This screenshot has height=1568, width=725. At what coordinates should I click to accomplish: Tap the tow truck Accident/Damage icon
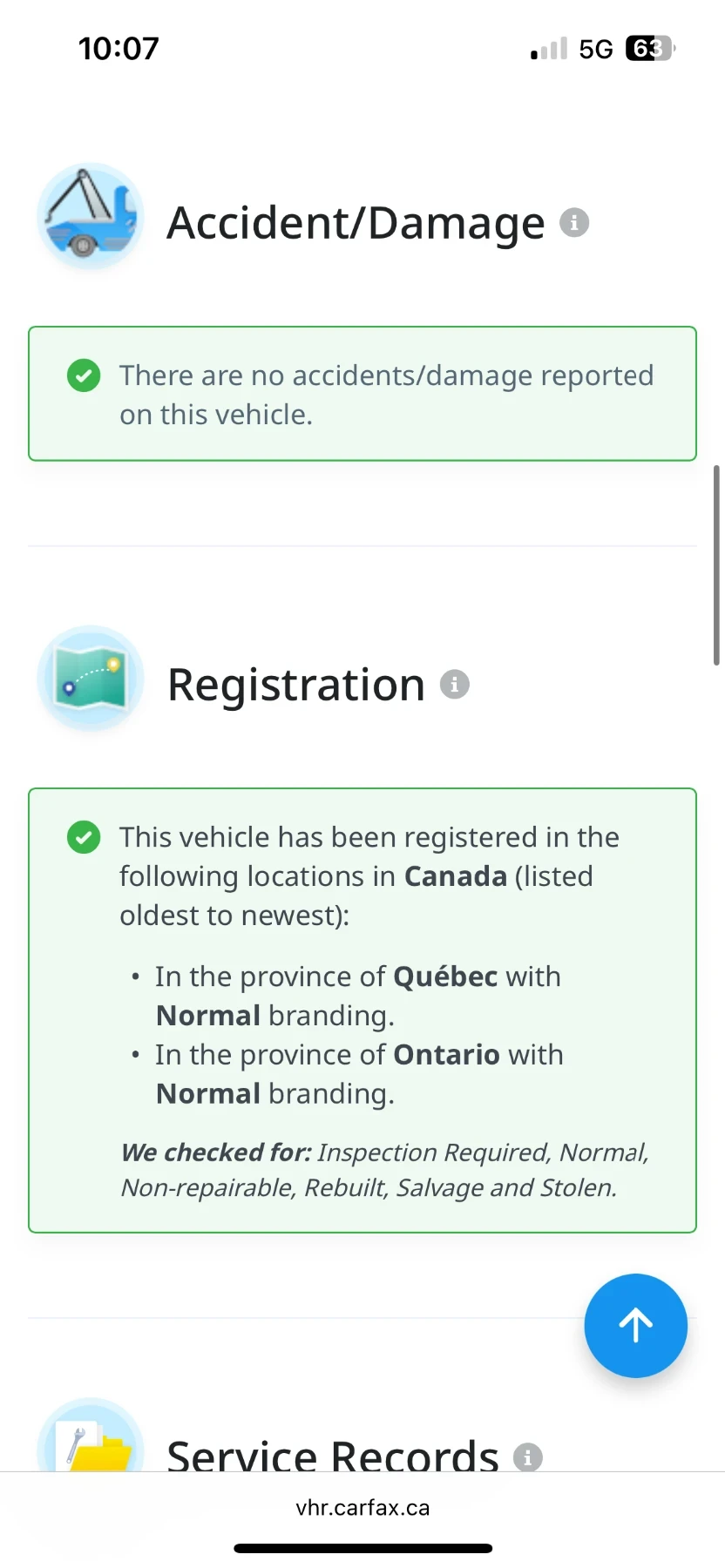pos(91,216)
